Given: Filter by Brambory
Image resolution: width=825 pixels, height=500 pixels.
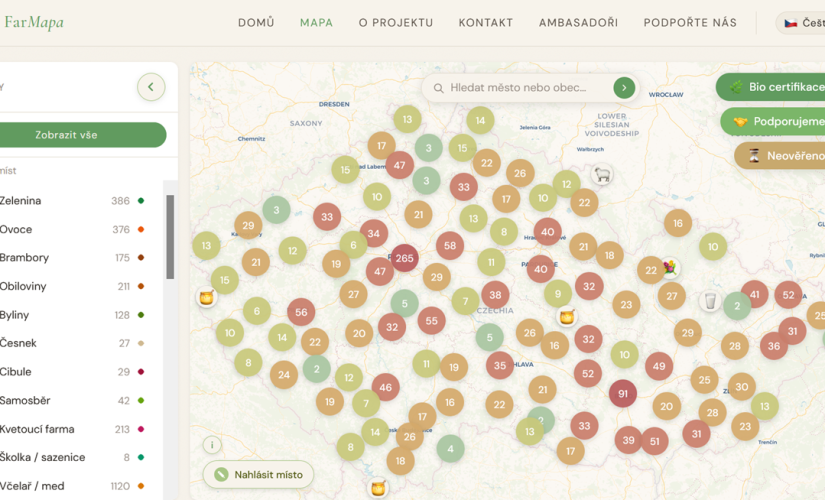Looking at the screenshot, I should coord(72,258).
